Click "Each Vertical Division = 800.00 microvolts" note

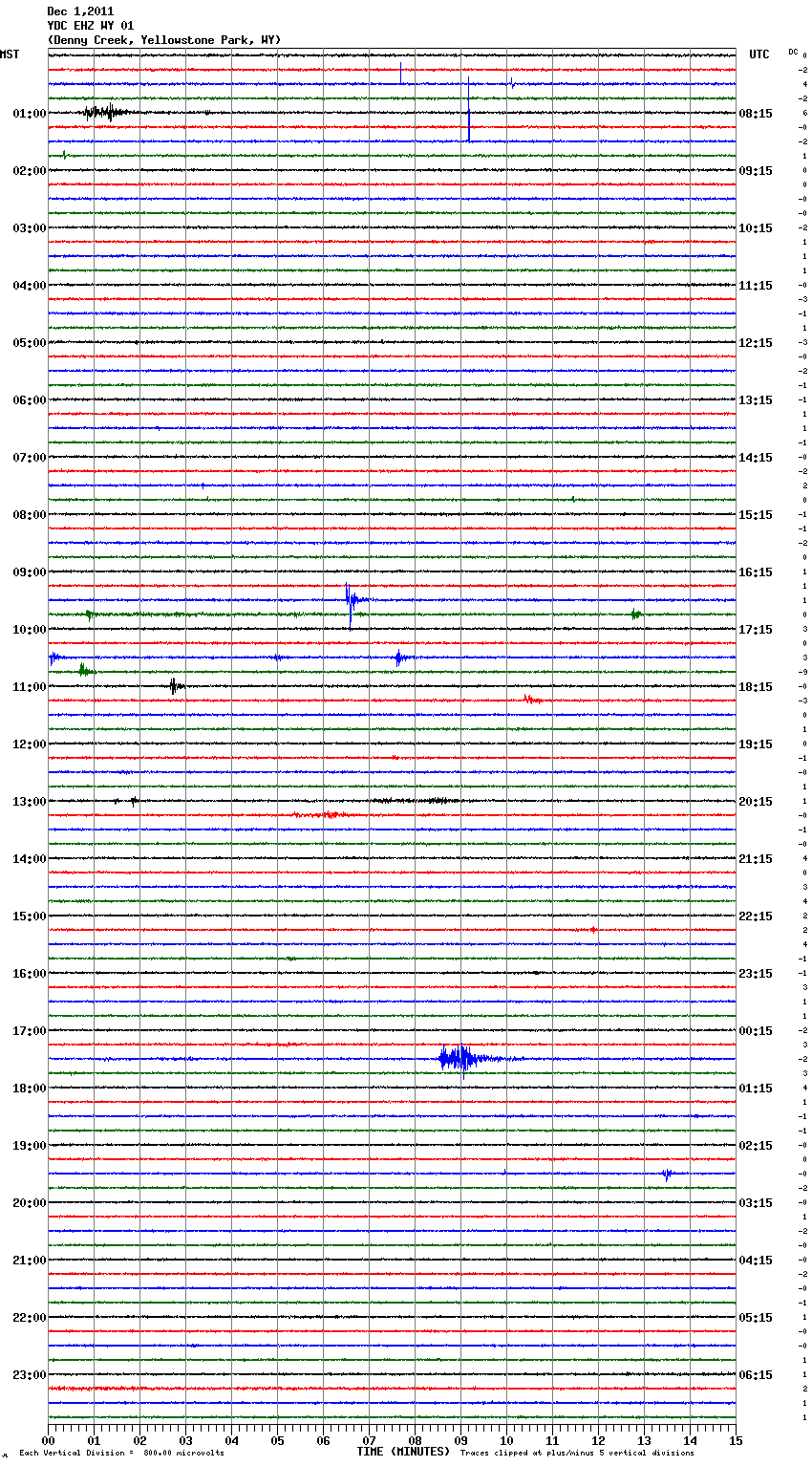[x=121, y=1454]
